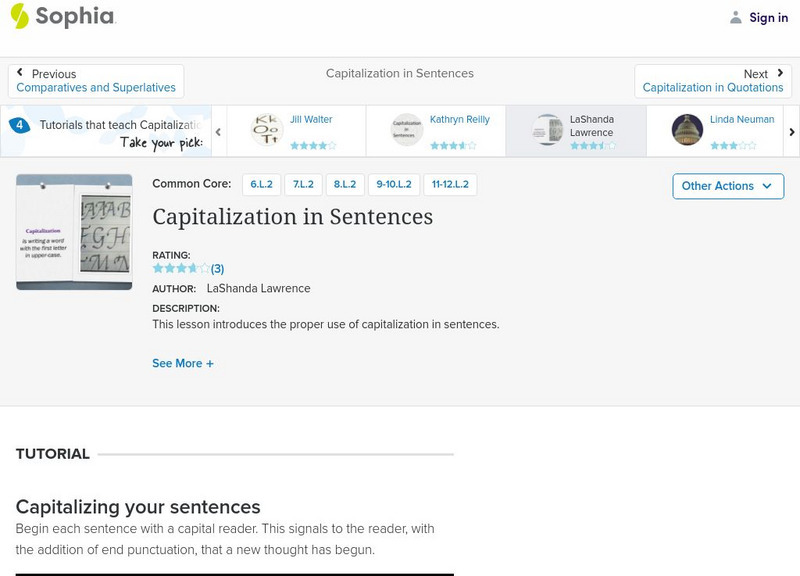Go to Next: Capitalization in Quotations
This screenshot has width=800, height=576.
coord(713,81)
